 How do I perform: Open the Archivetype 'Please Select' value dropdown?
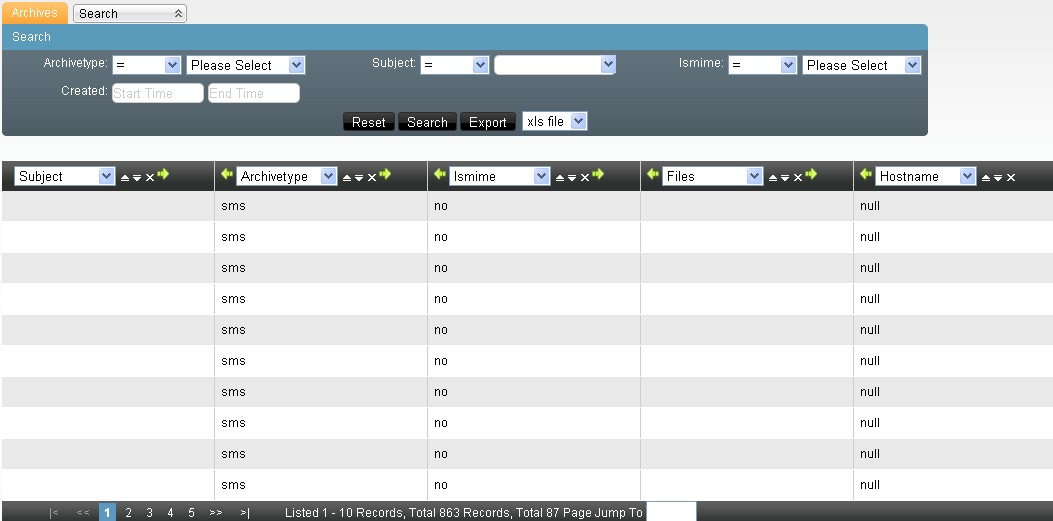pyautogui.click(x=245, y=65)
